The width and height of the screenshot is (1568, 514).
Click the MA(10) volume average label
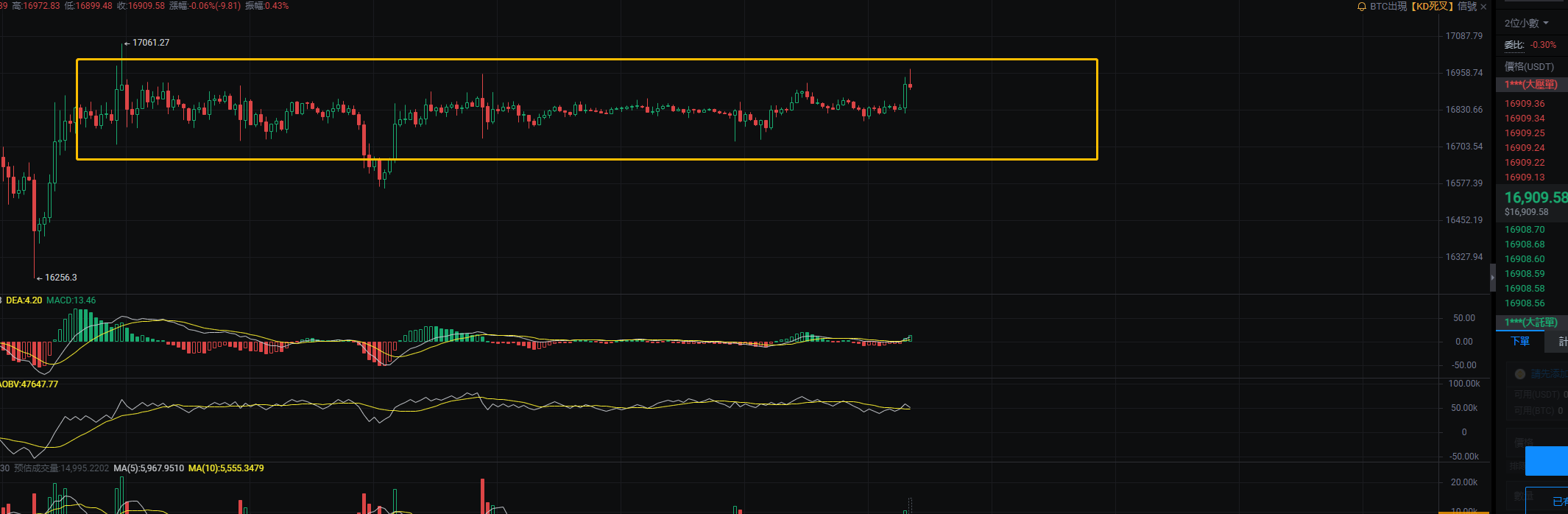click(x=225, y=468)
